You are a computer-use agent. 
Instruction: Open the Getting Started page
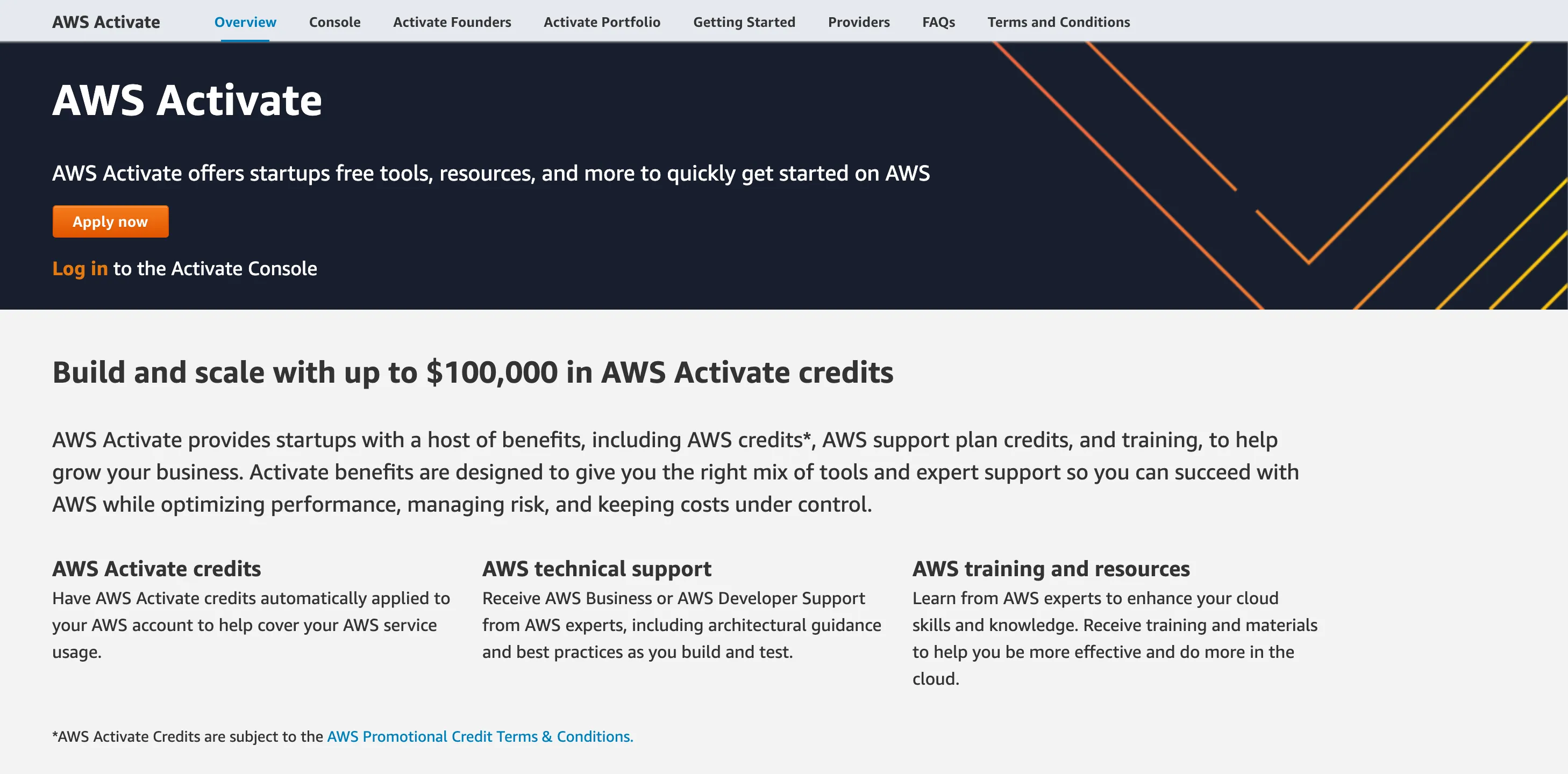tap(744, 21)
